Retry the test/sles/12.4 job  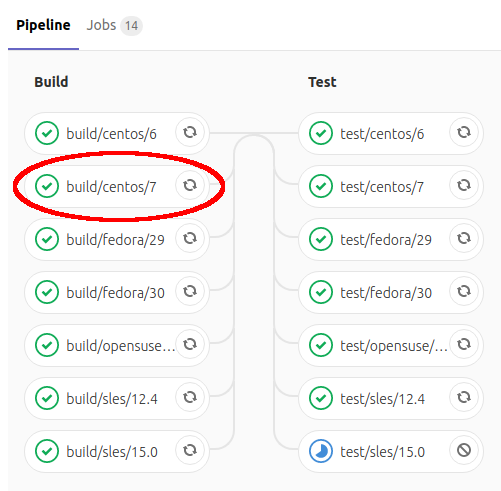464,398
